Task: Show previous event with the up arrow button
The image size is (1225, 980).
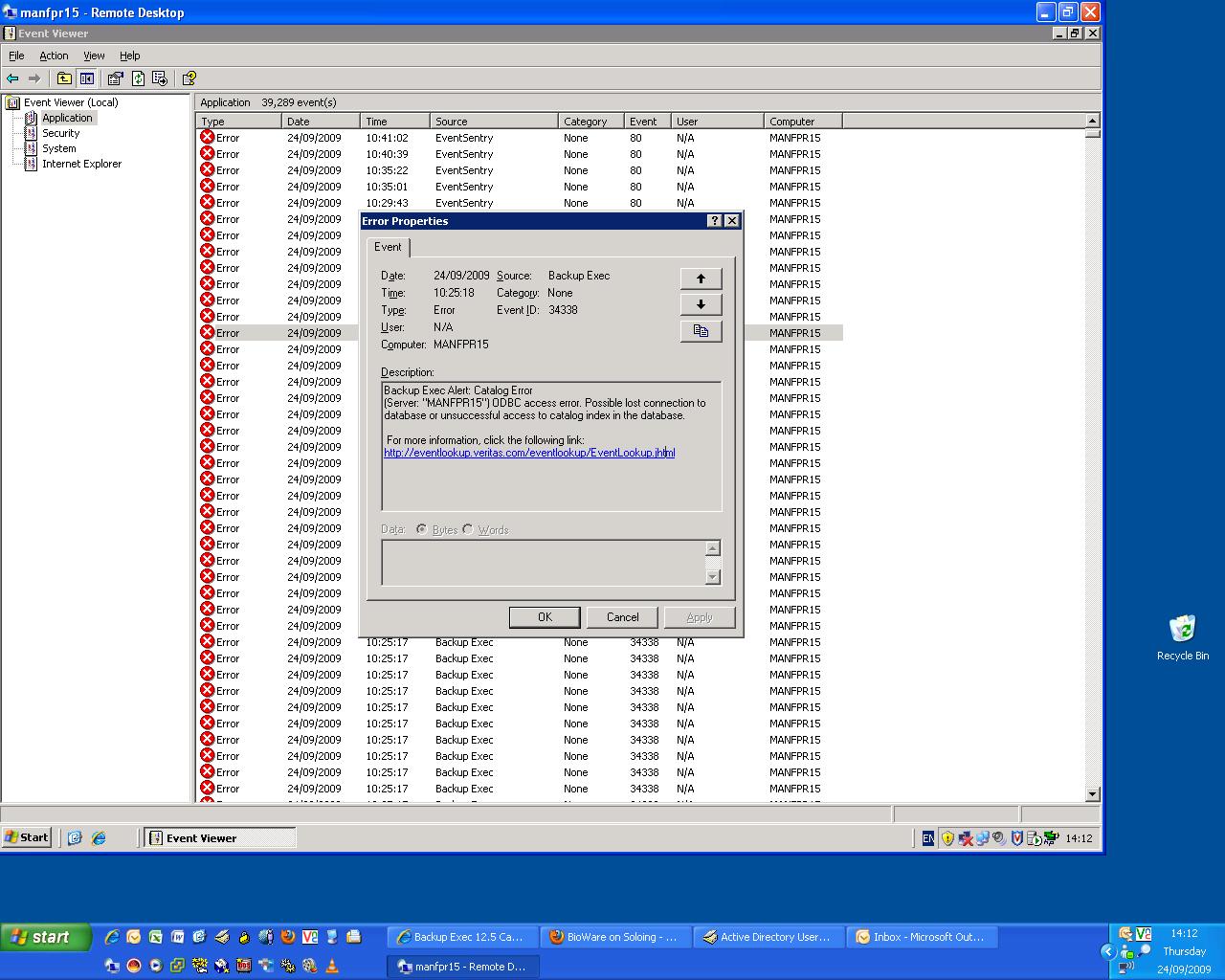Action: (x=701, y=278)
